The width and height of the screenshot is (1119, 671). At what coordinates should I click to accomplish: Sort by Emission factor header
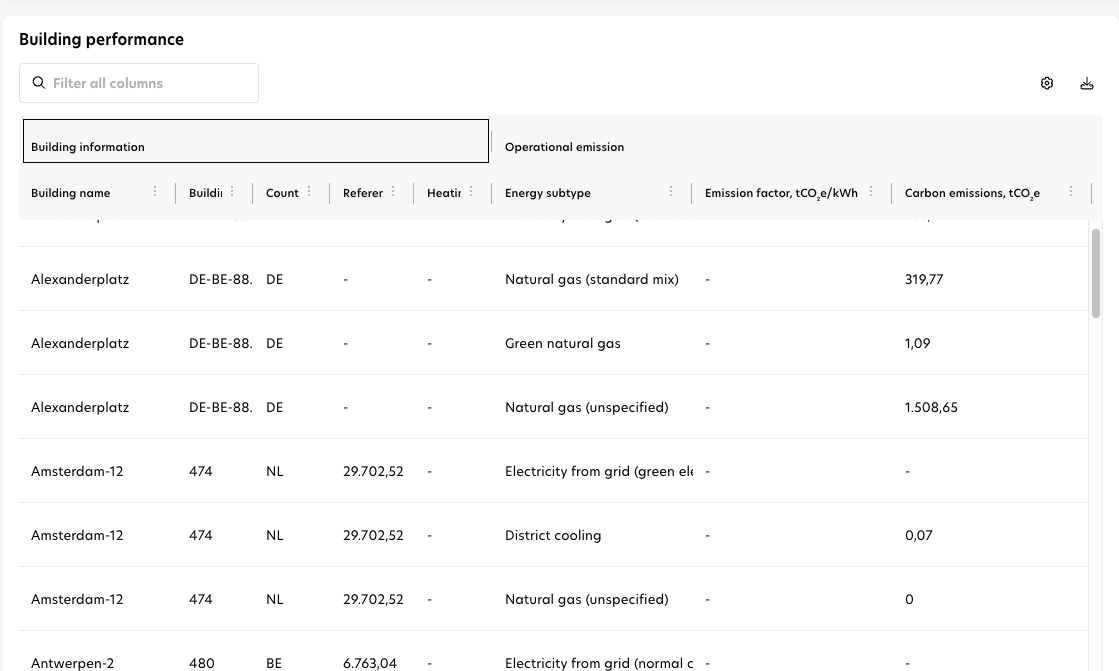coord(781,193)
